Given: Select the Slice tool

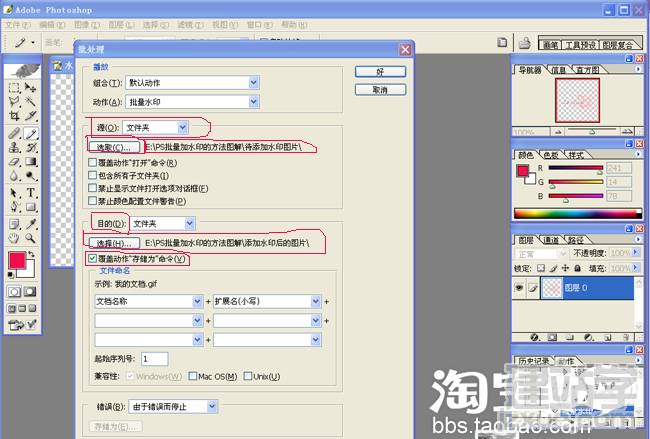Looking at the screenshot, I should click(30, 116).
